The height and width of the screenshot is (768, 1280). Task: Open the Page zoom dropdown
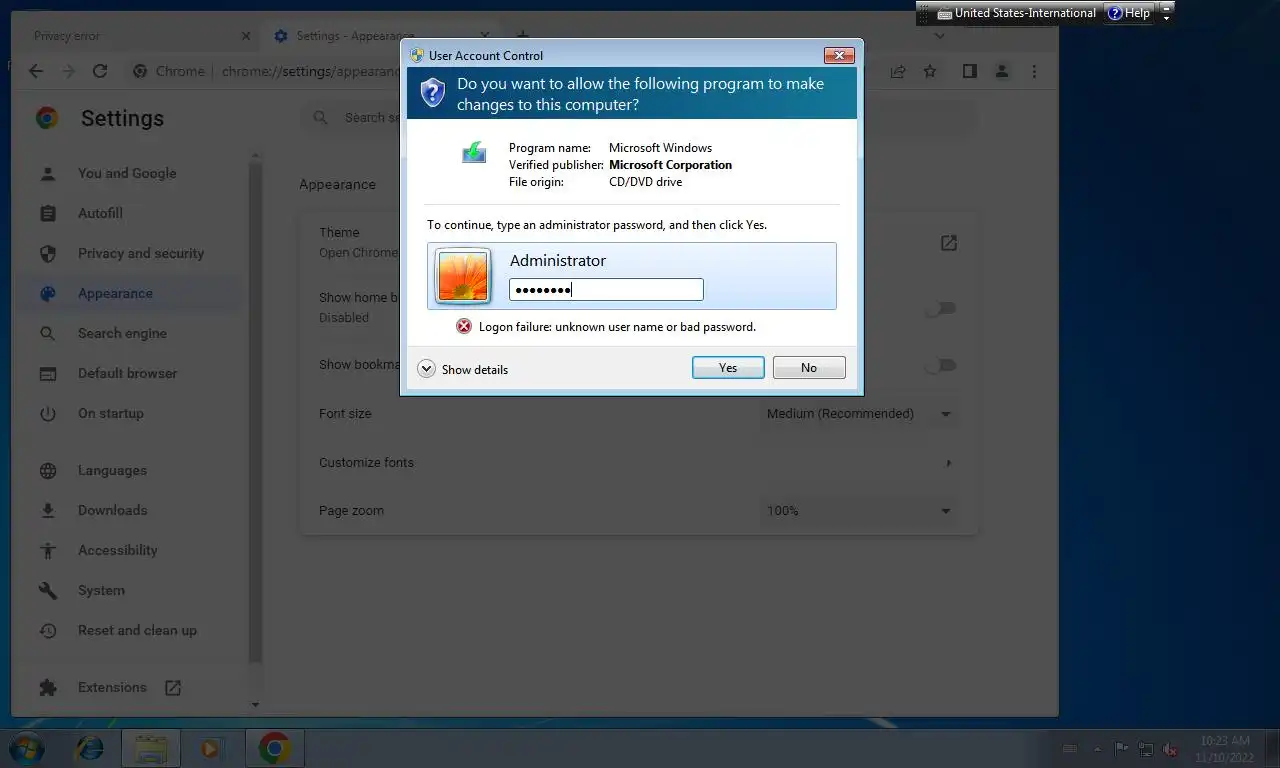[861, 511]
